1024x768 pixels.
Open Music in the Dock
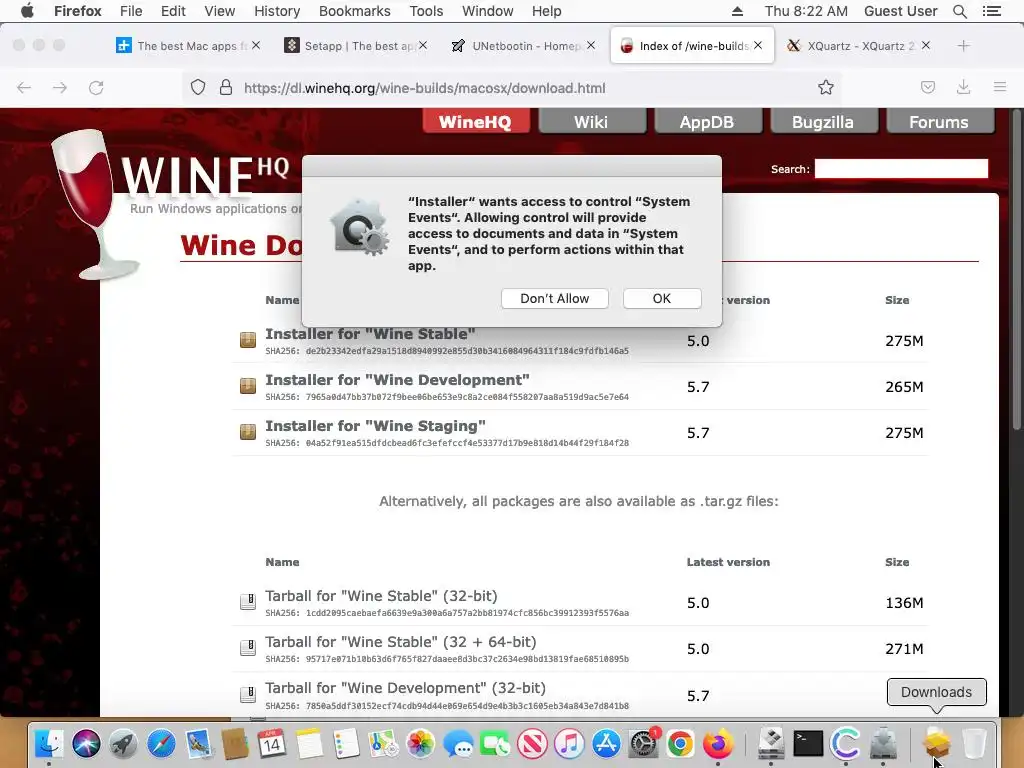[x=569, y=744]
